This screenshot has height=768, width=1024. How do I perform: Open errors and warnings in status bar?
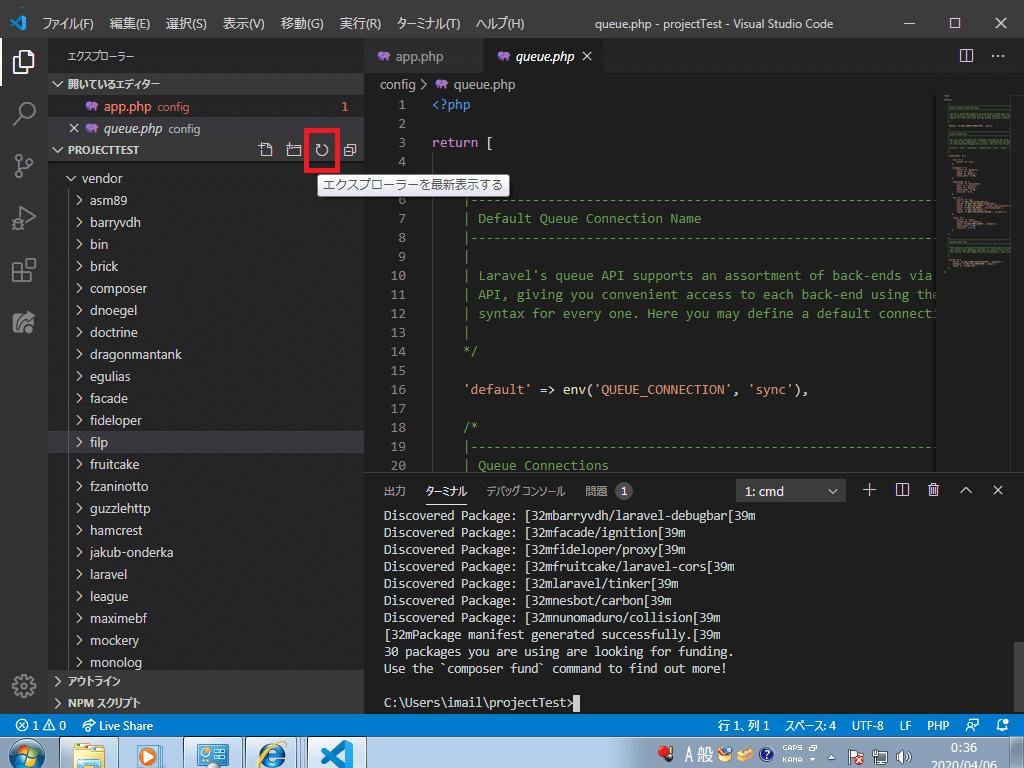click(41, 726)
